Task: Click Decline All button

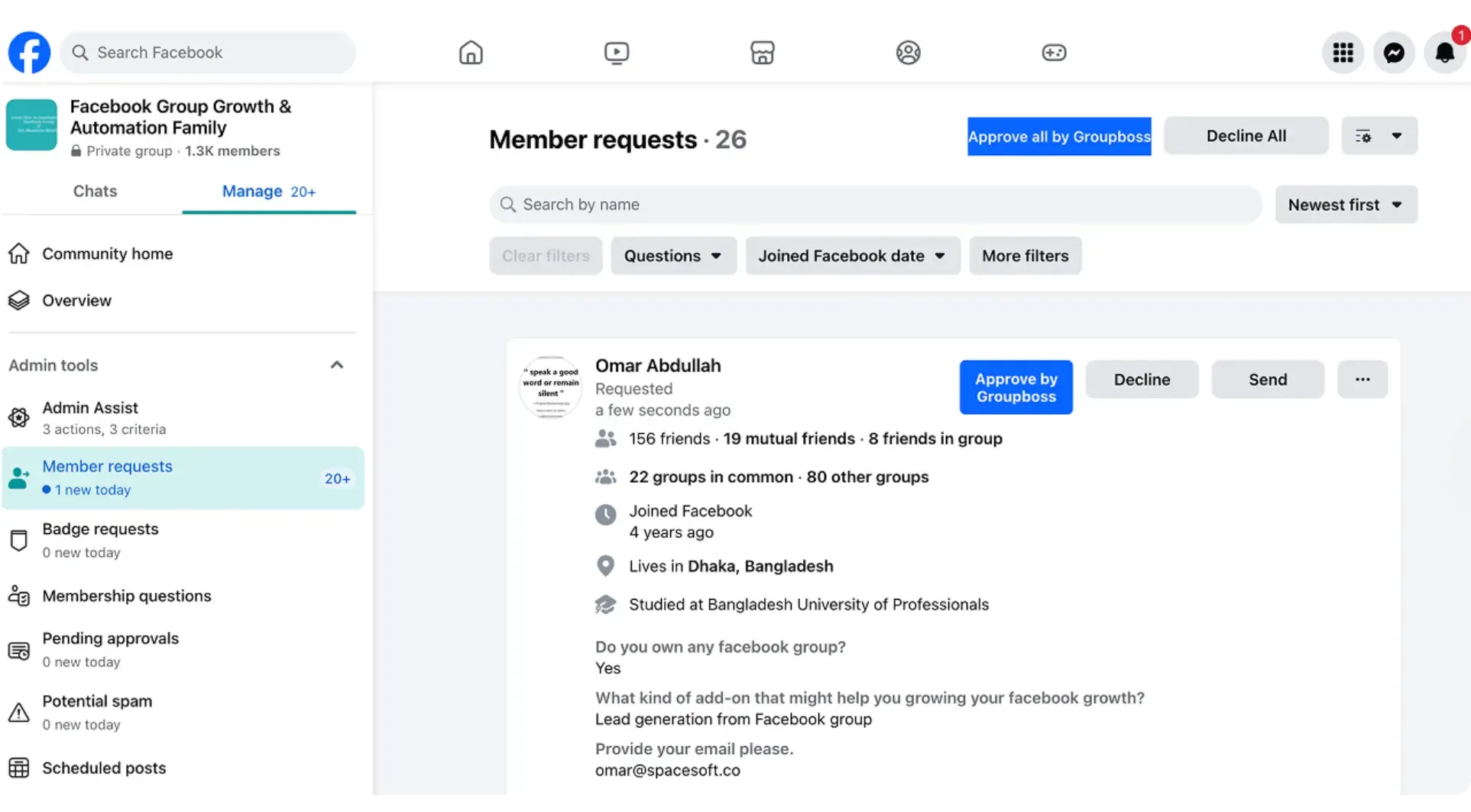Action: coord(1246,136)
